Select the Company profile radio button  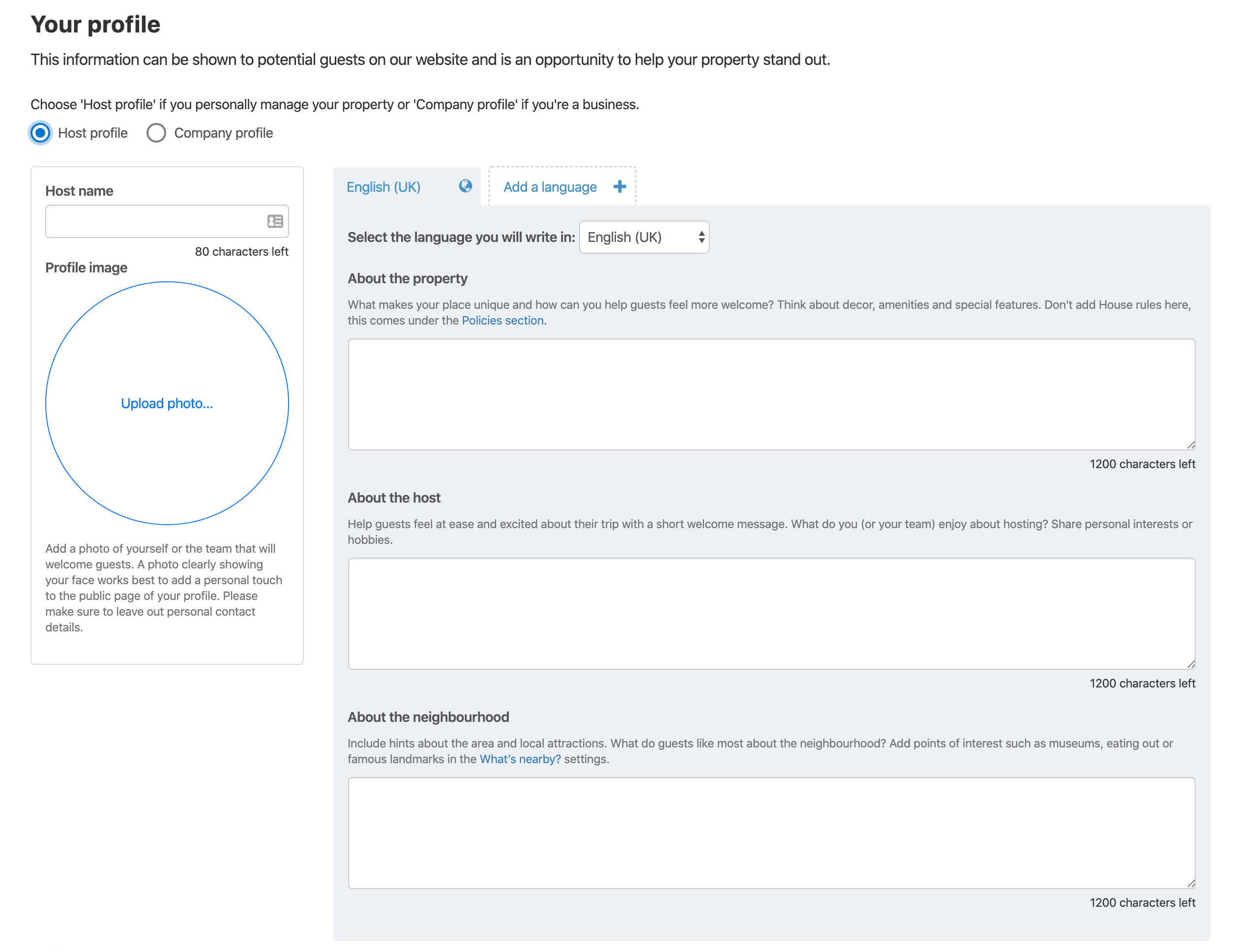pyautogui.click(x=156, y=133)
